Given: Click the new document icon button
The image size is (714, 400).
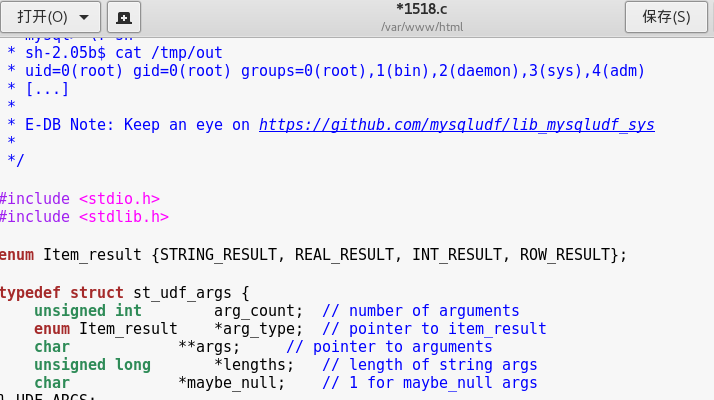Looking at the screenshot, I should point(124,17).
